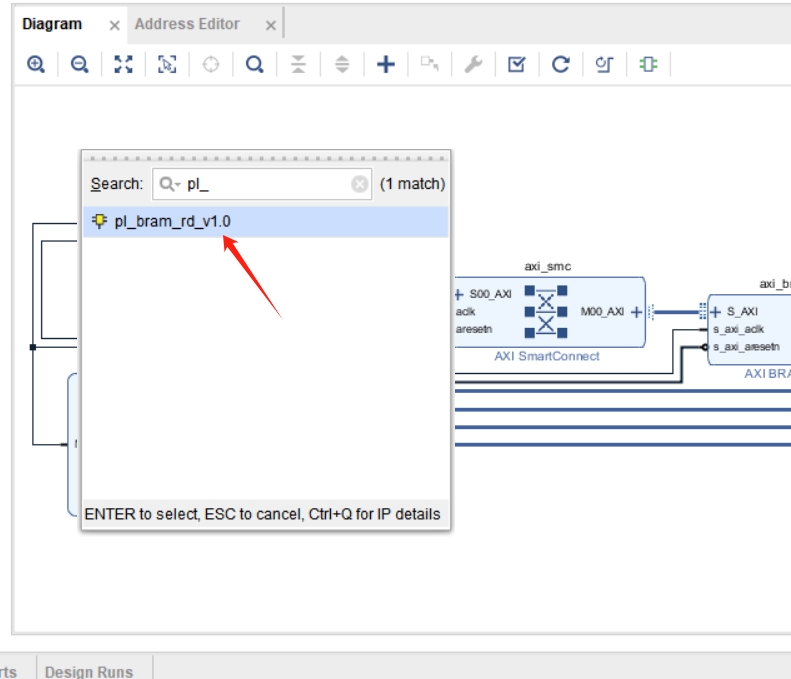Image resolution: width=791 pixels, height=679 pixels.
Task: Click the Validate Design checkmark icon
Action: pyautogui.click(x=517, y=65)
